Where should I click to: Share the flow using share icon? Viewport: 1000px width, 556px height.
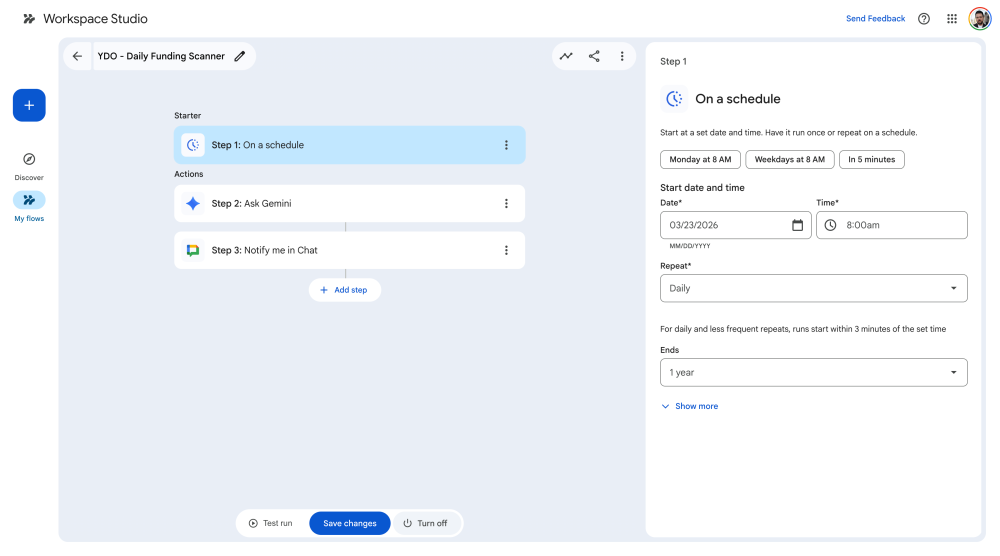click(x=594, y=56)
